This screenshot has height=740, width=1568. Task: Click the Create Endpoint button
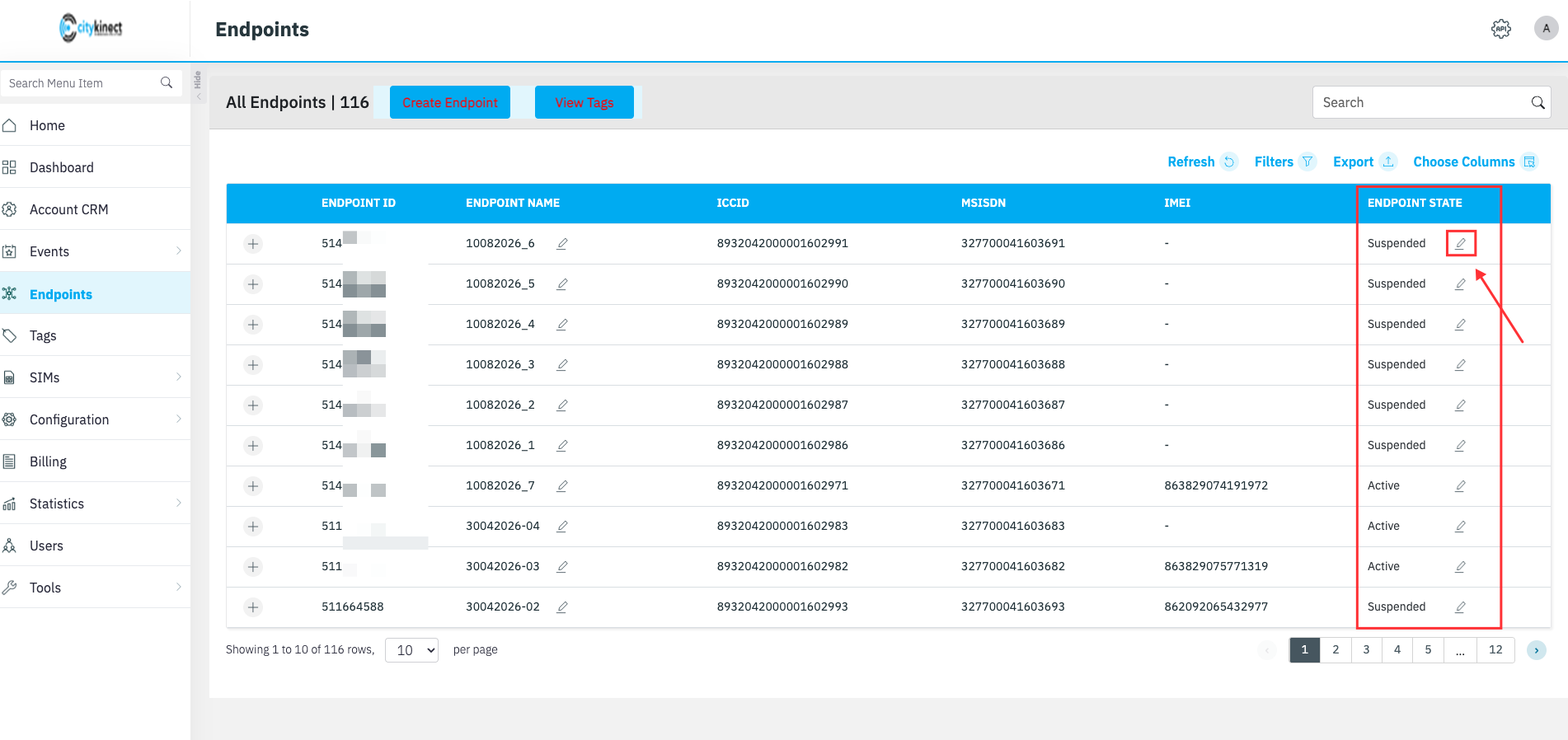(x=450, y=102)
